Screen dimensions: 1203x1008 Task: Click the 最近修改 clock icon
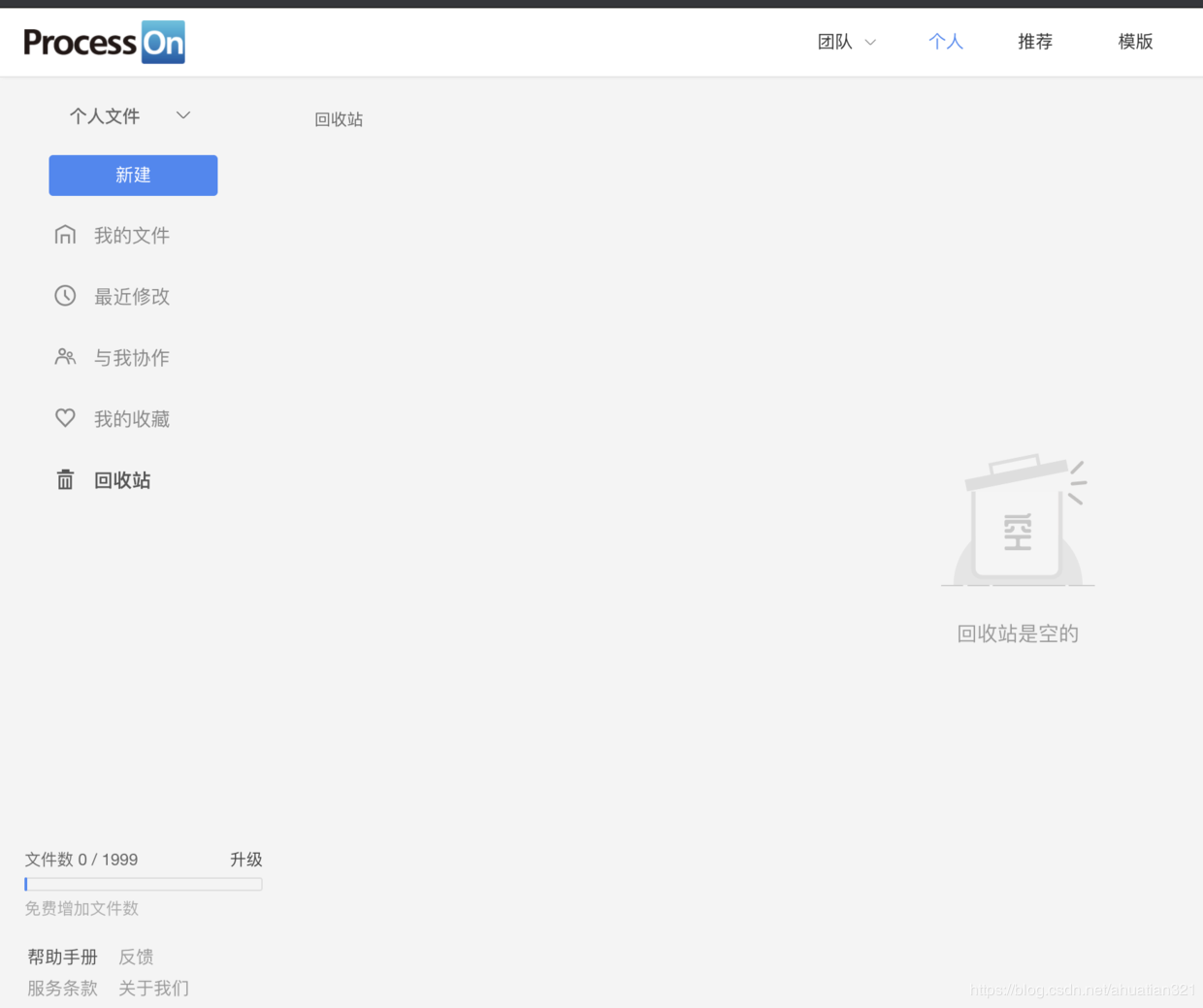click(65, 295)
